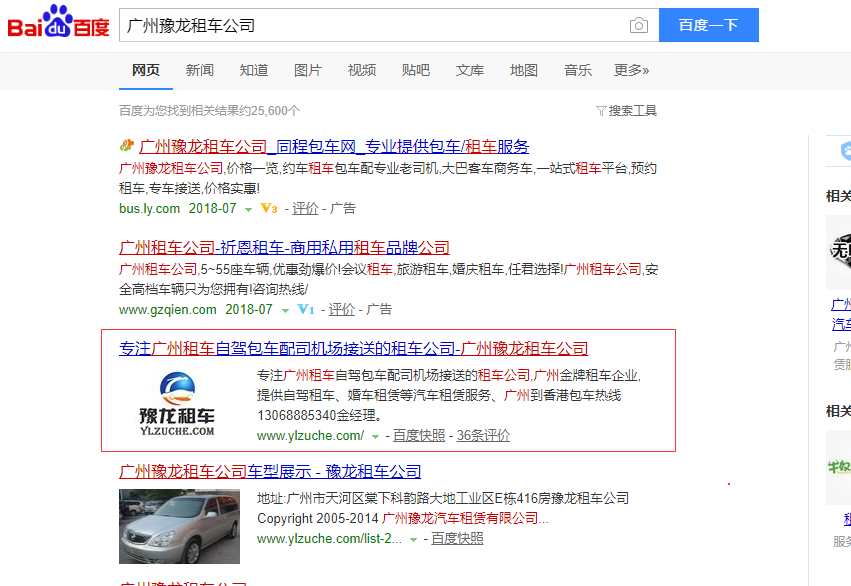Open 评价 link for gzqien.com result

341,309
